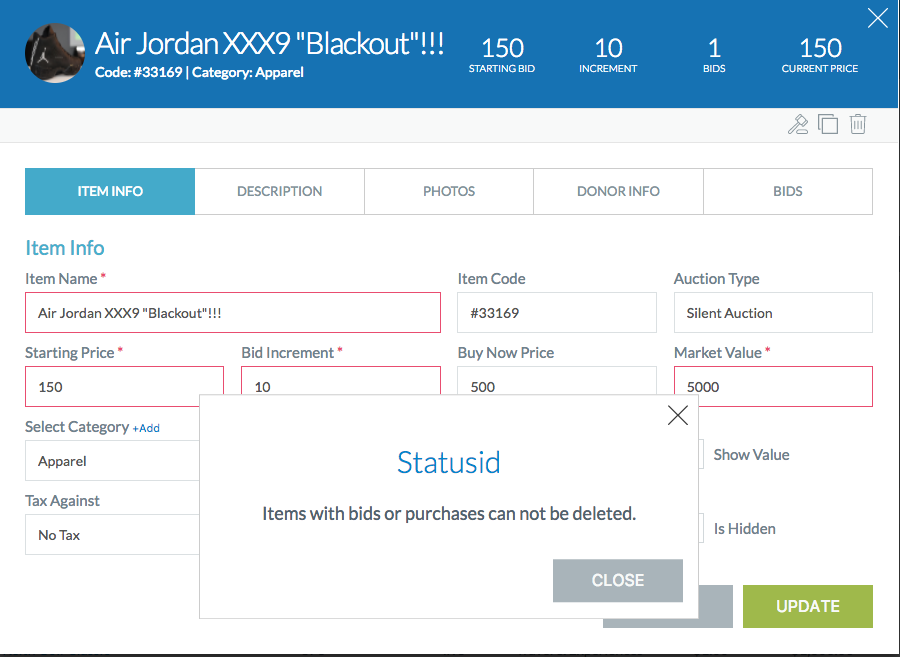The height and width of the screenshot is (657, 900).
Task: Click the Item Name input field
Action: coord(233,313)
